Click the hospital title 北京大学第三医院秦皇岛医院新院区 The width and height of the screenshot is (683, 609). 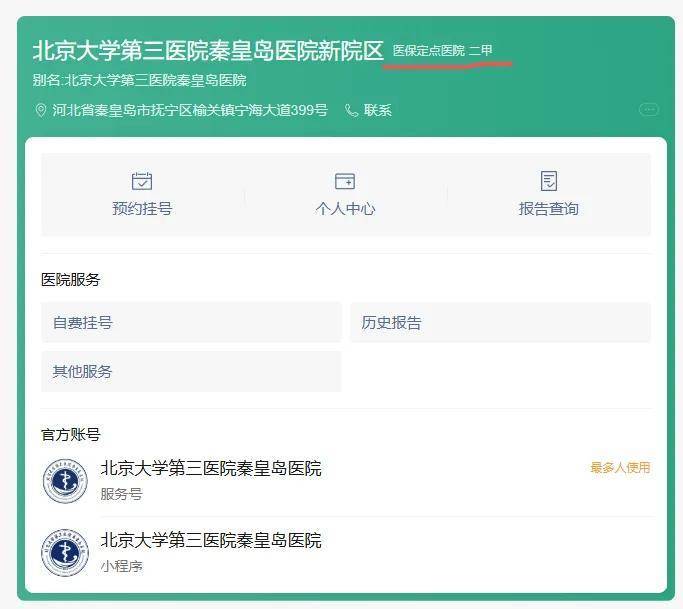208,50
